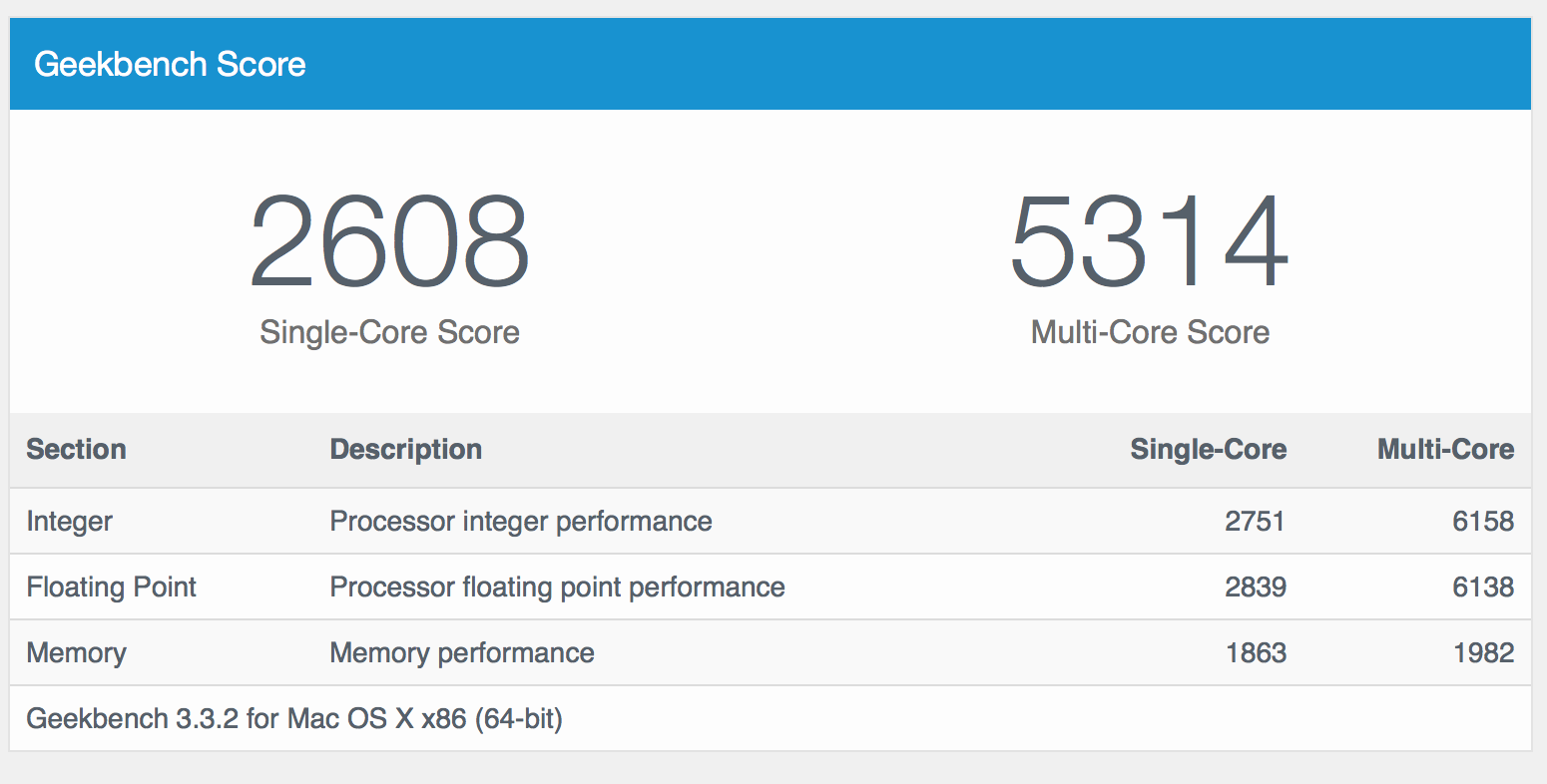The width and height of the screenshot is (1547, 784).
Task: Click the Description column header
Action: click(x=405, y=449)
